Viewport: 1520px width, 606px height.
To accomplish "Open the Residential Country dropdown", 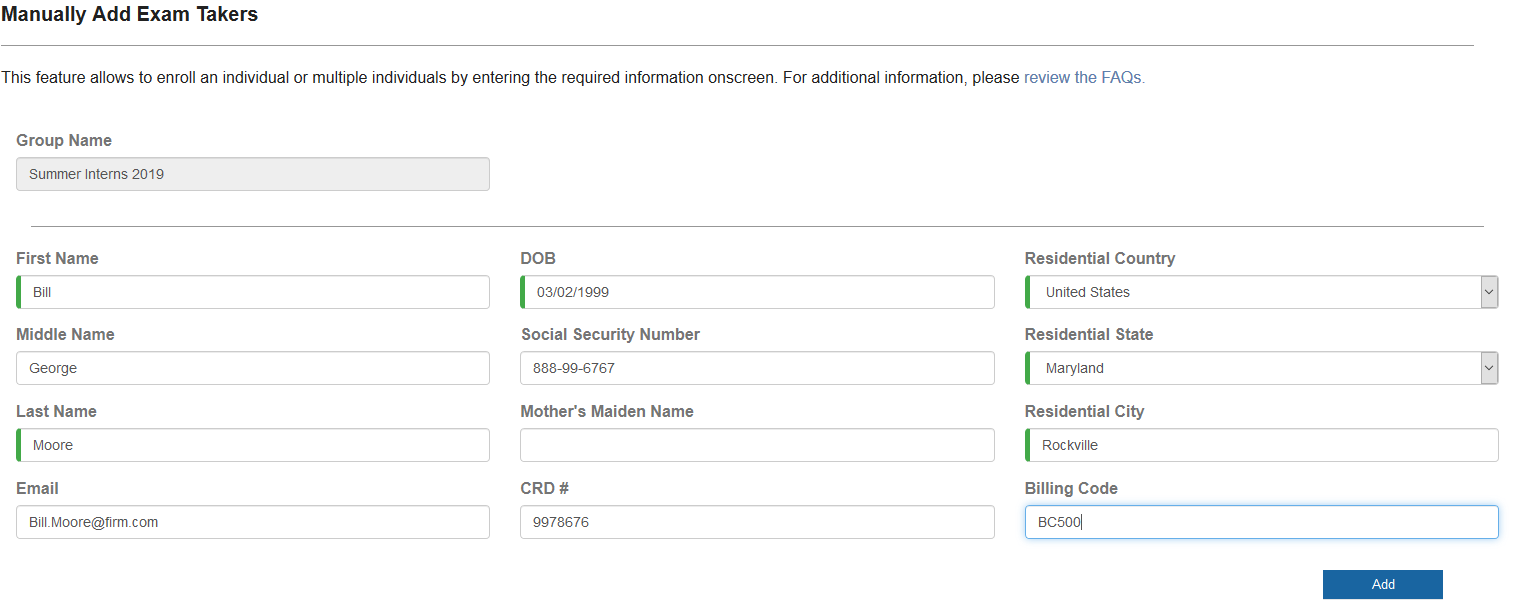I will 1260,292.
